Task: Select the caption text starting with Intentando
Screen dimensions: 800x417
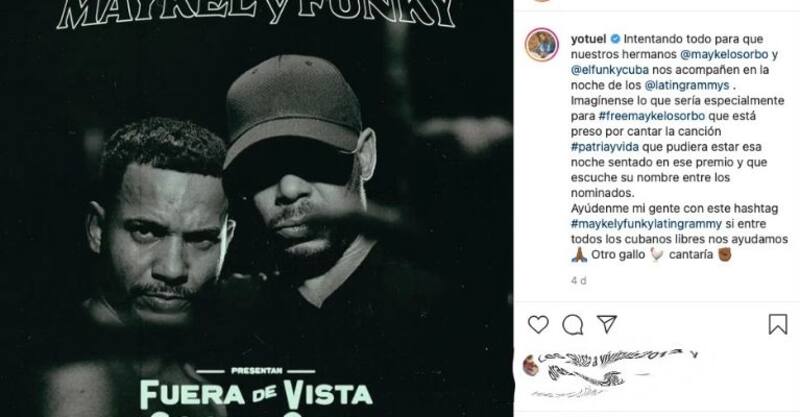Action: tap(678, 147)
